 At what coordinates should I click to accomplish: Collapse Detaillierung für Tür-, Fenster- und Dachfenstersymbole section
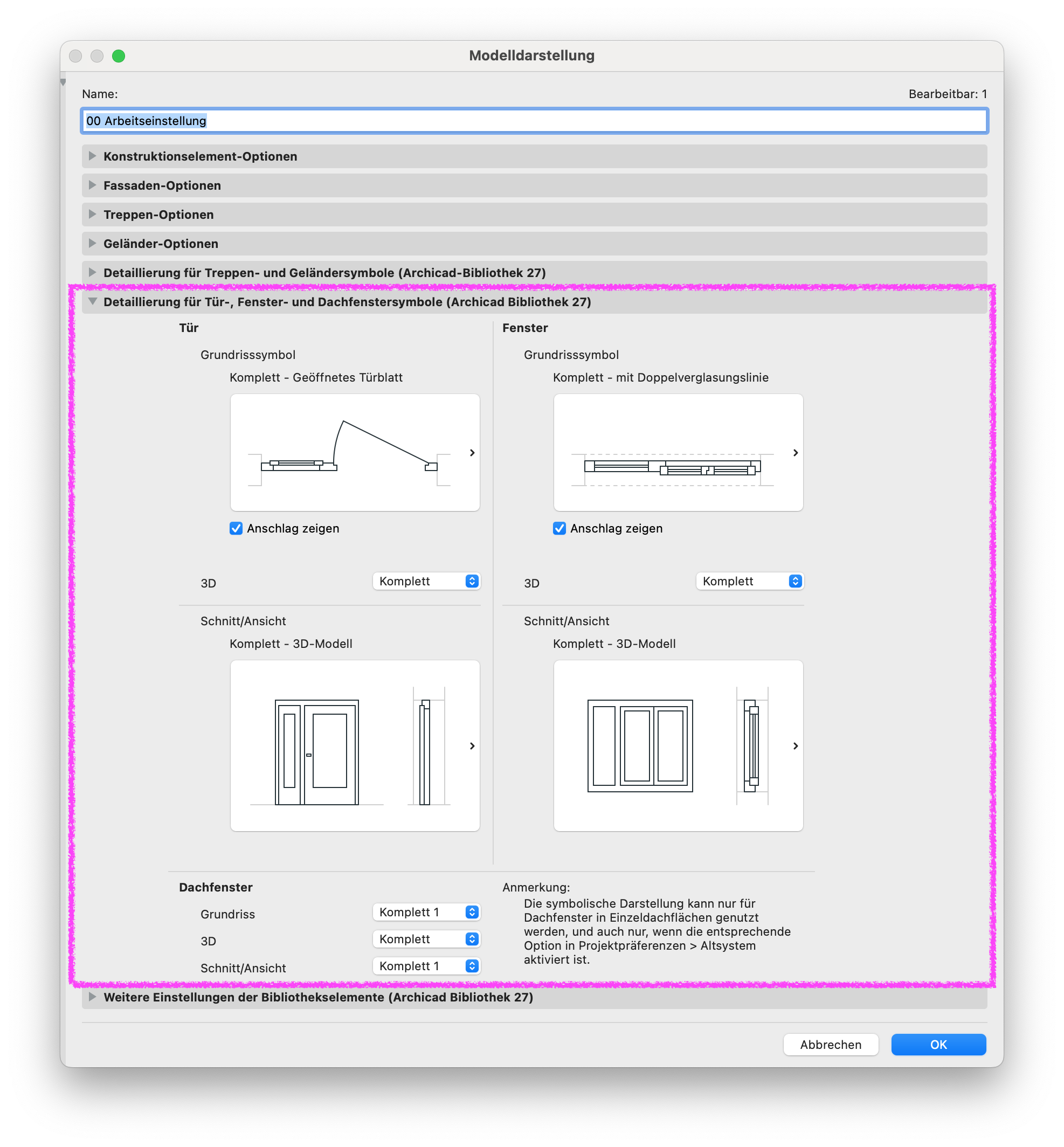coord(534,302)
